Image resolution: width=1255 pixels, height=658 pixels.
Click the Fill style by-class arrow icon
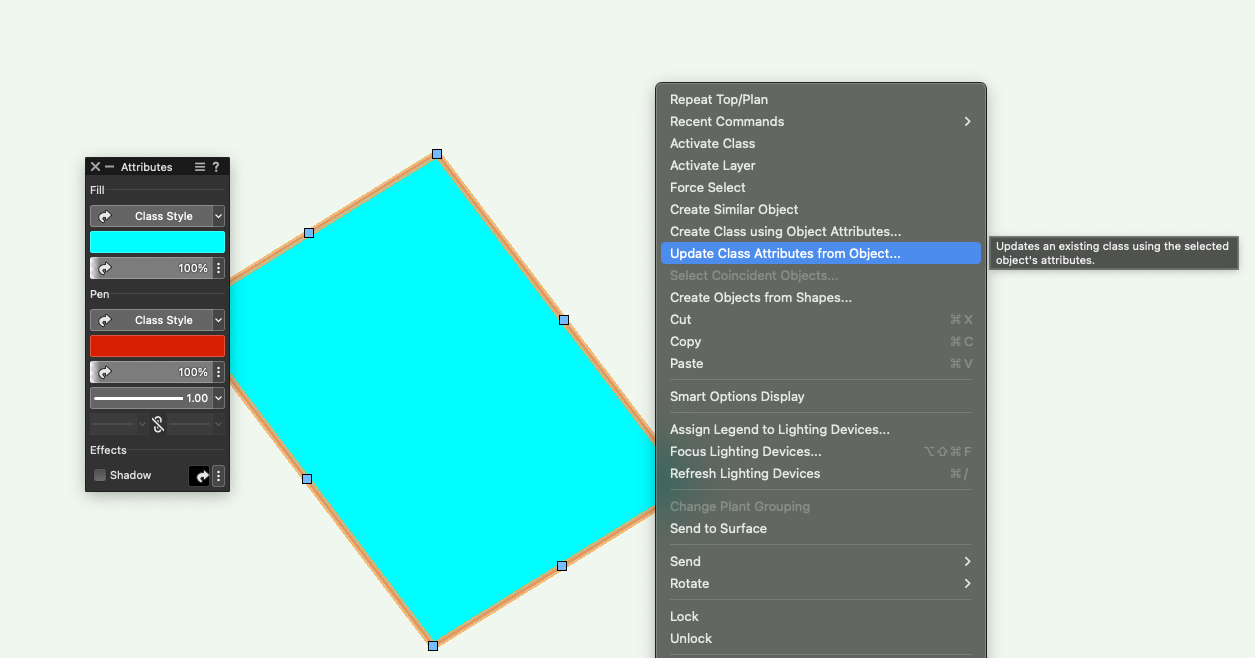point(105,216)
